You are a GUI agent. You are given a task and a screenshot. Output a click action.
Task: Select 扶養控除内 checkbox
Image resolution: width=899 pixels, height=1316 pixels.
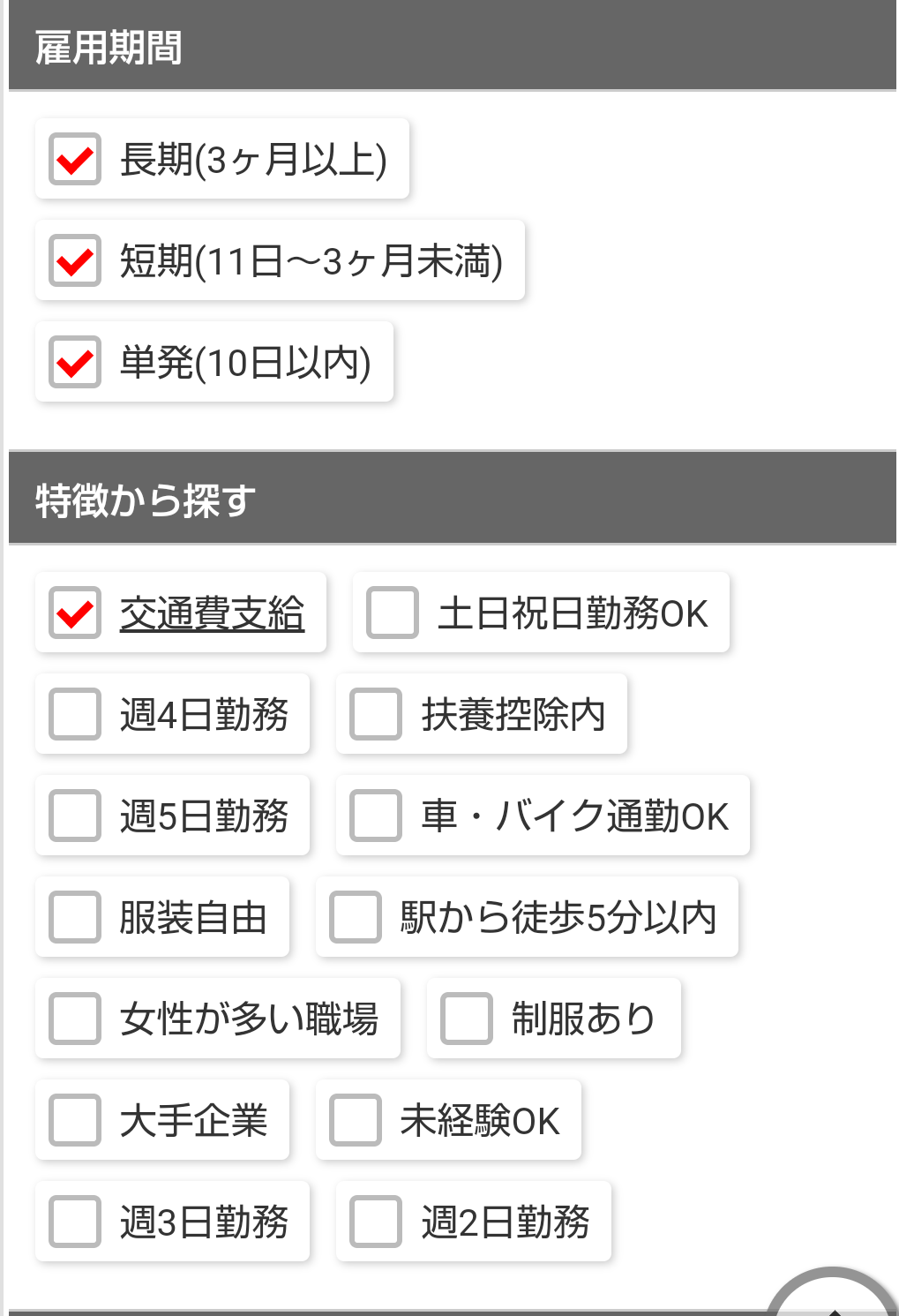377,715
